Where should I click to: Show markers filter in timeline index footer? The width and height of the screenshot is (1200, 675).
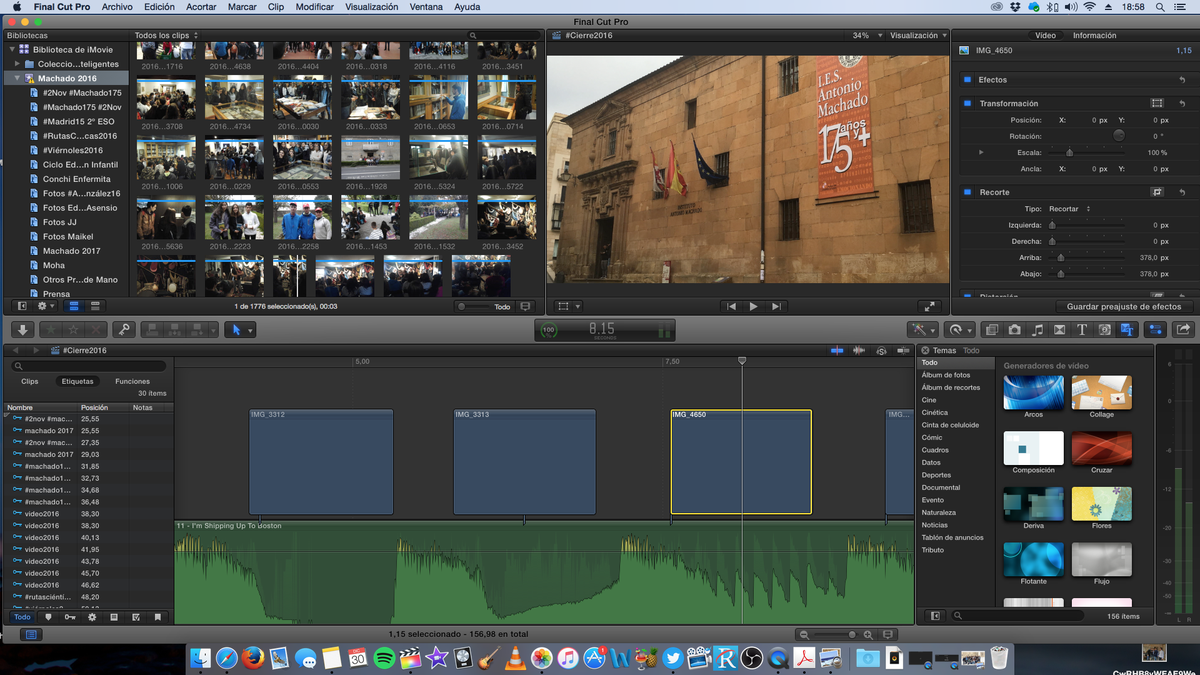[x=48, y=617]
